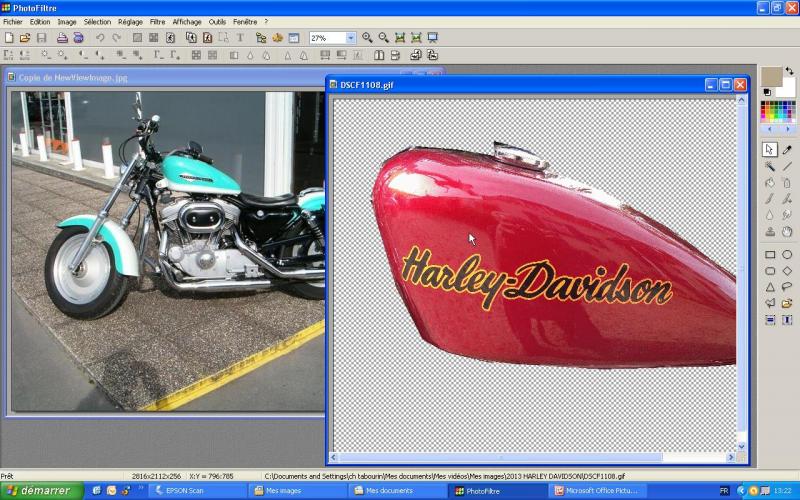The height and width of the screenshot is (500, 800).
Task: Click the démarrer Start button
Action: (x=42, y=491)
